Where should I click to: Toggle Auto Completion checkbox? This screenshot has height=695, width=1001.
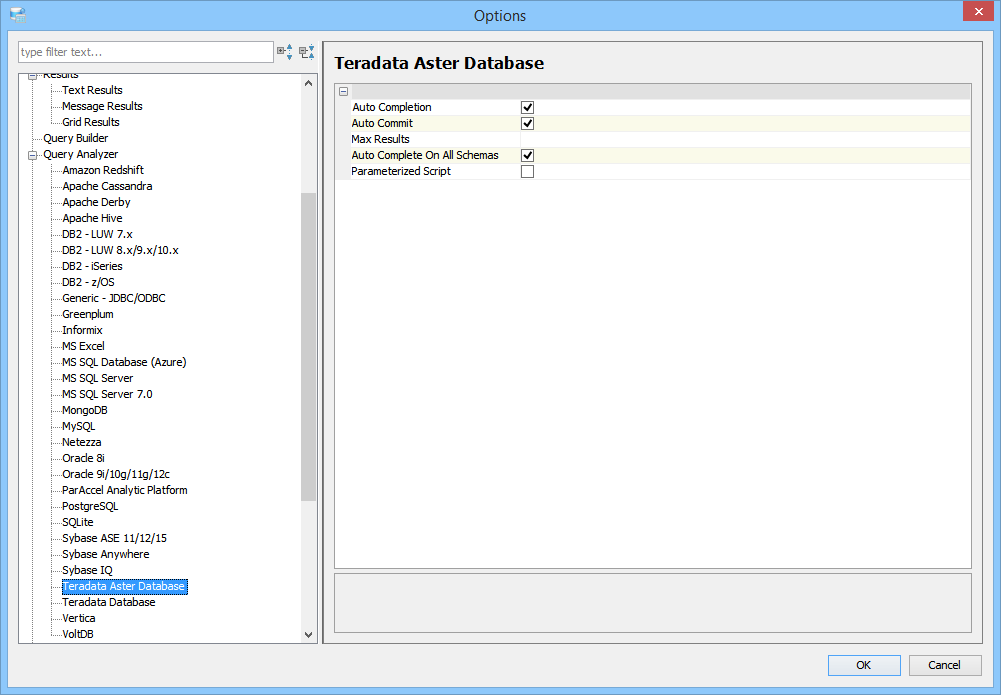(527, 107)
